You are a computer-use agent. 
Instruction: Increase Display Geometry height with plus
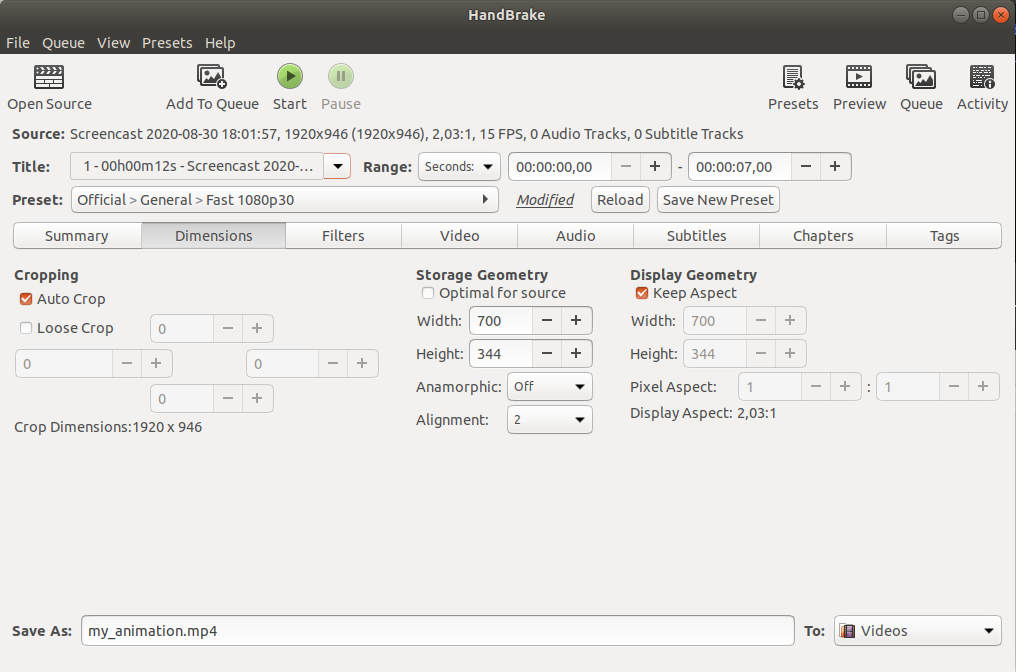point(790,353)
